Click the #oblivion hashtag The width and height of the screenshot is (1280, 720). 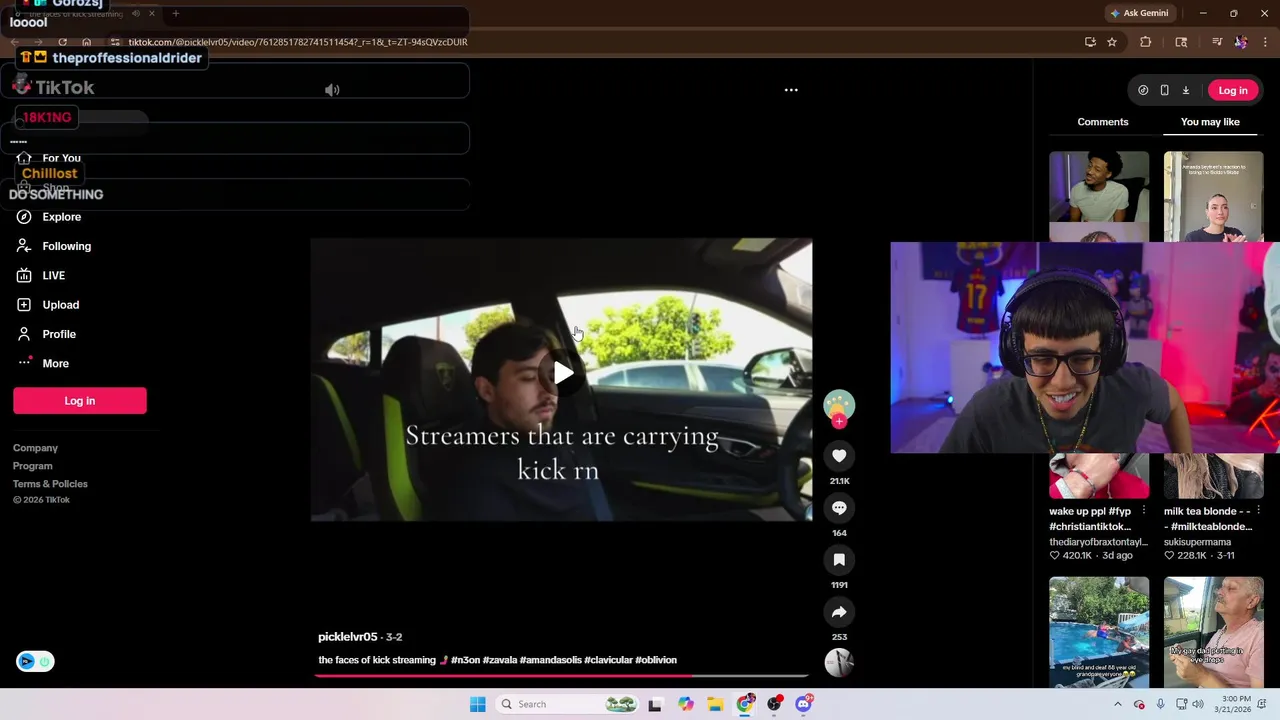click(656, 660)
